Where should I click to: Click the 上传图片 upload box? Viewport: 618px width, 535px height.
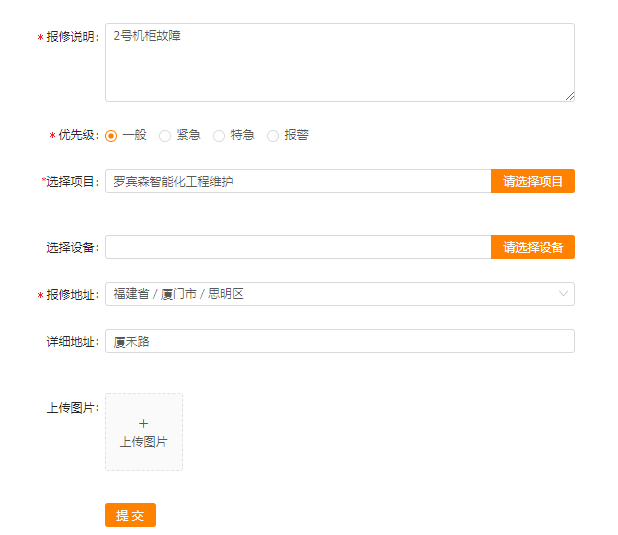(144, 432)
